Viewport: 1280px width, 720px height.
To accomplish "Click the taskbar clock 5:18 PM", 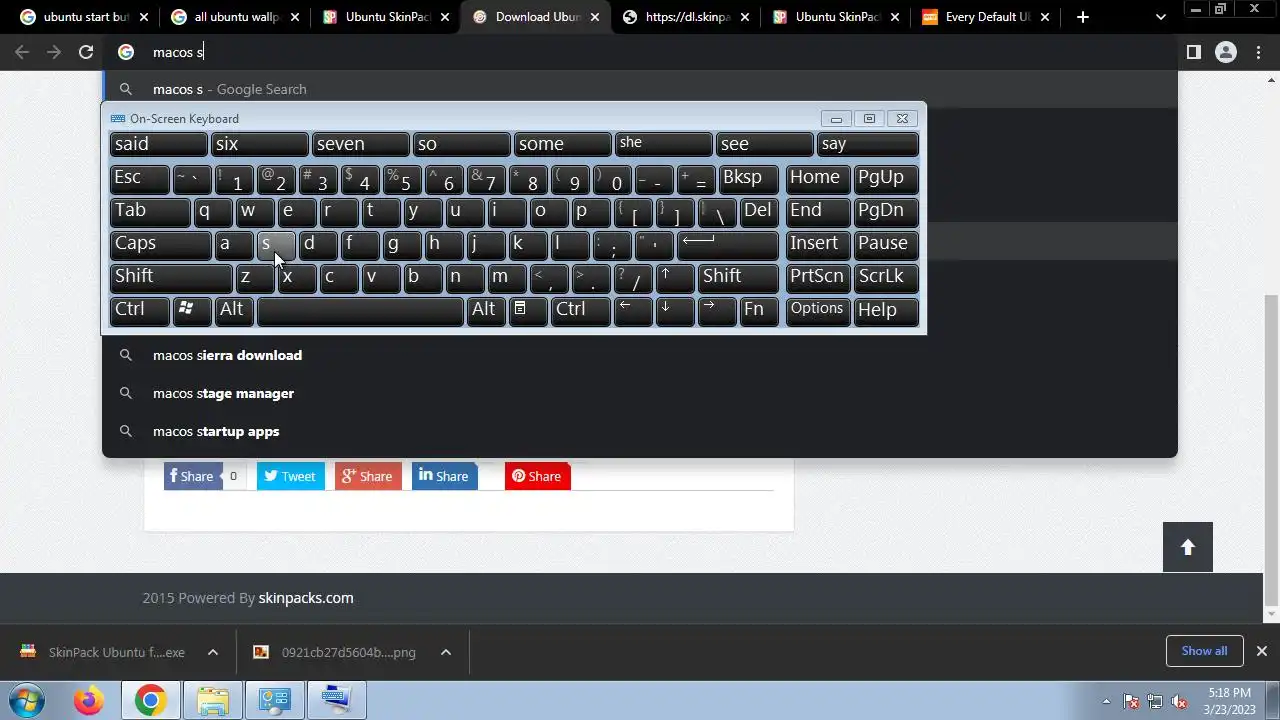I will pyautogui.click(x=1229, y=701).
